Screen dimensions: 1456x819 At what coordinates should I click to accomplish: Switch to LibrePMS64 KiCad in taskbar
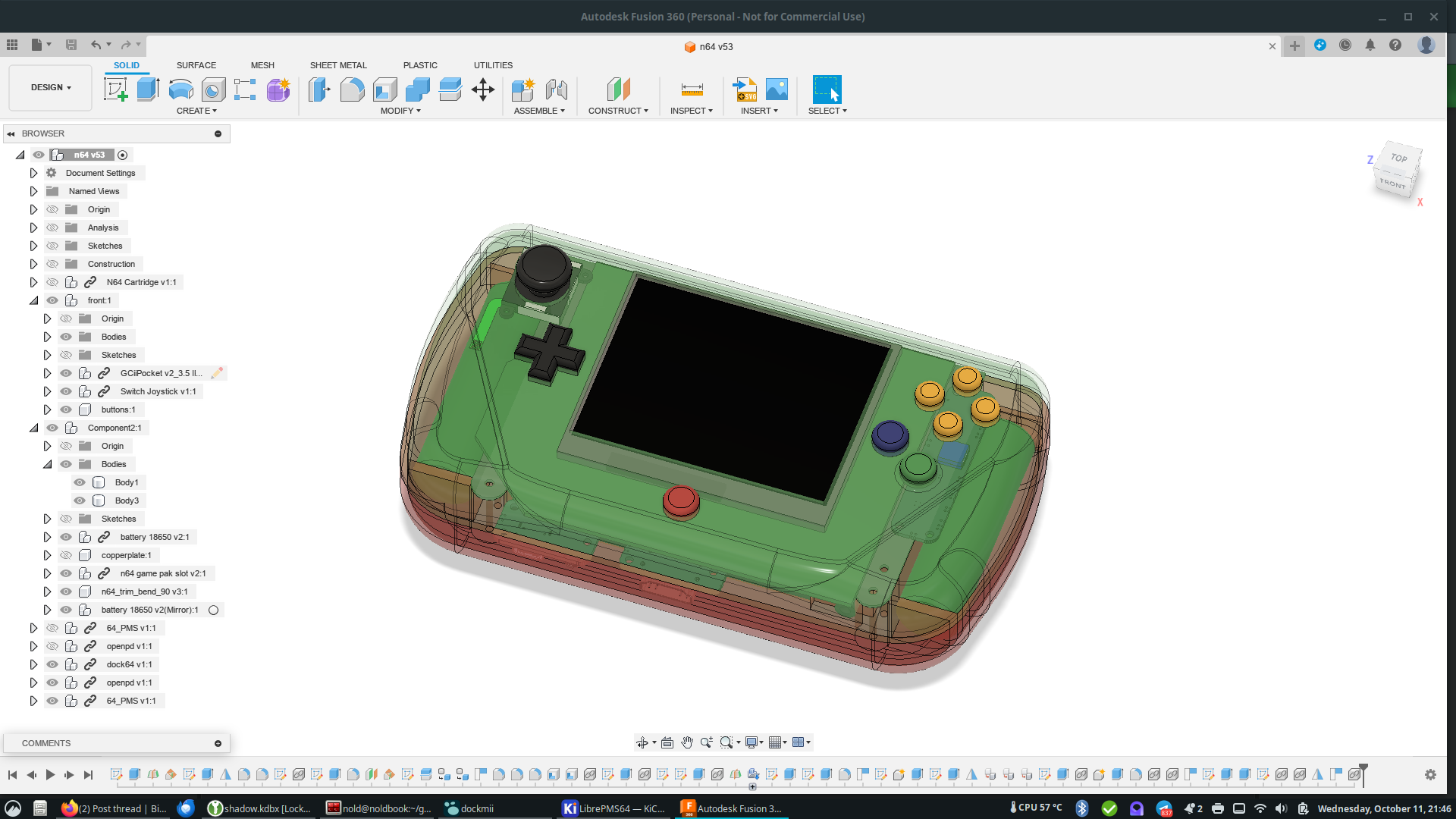pos(615,808)
